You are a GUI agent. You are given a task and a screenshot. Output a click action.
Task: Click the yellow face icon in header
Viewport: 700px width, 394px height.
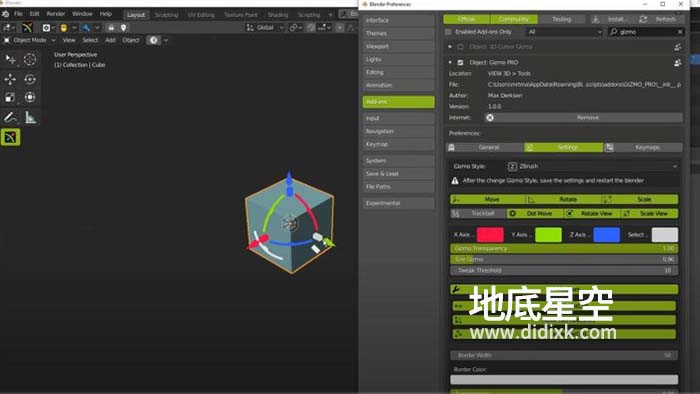(x=63, y=28)
